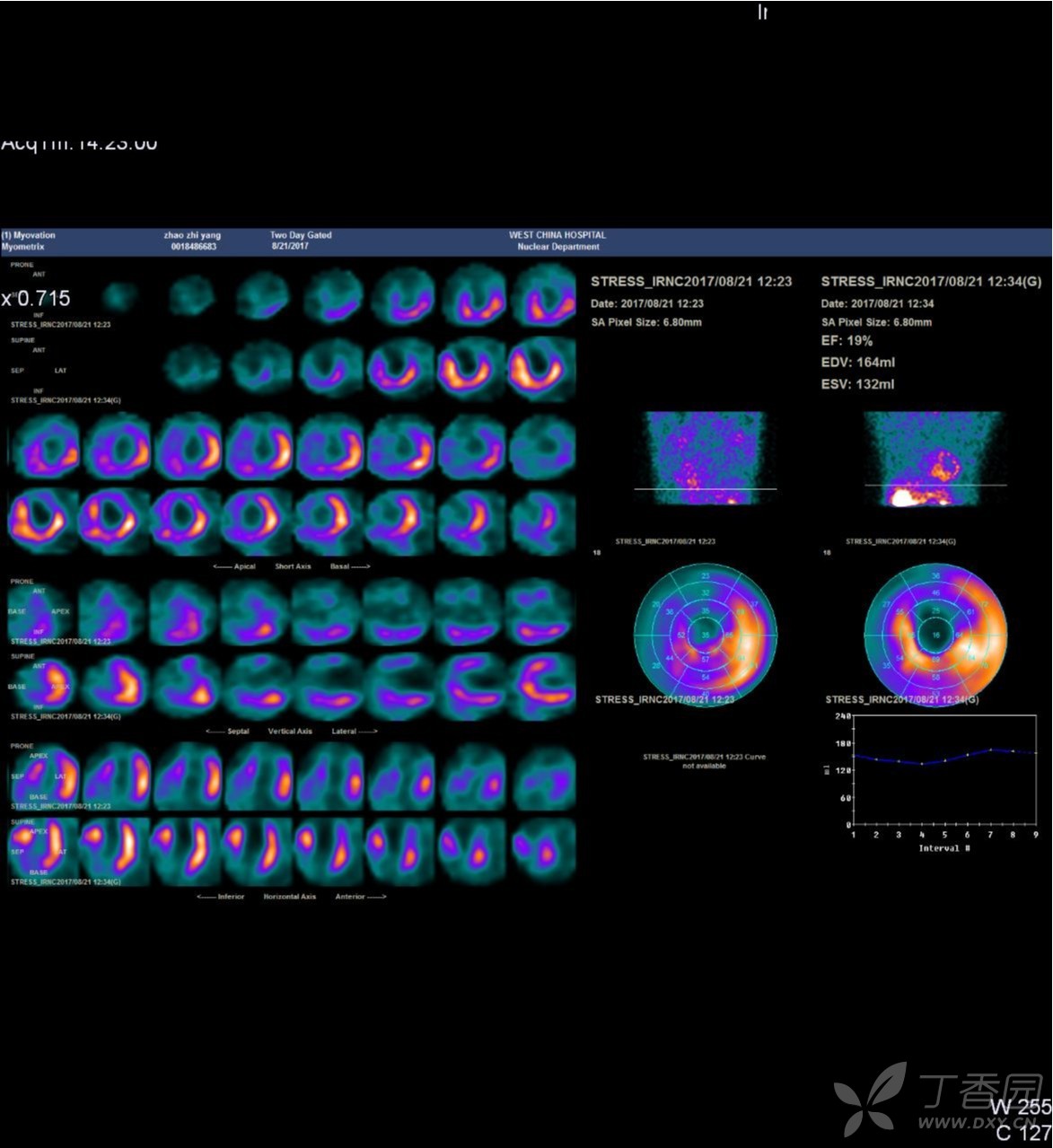Select the 'ESV: 132ml' value

(x=857, y=384)
